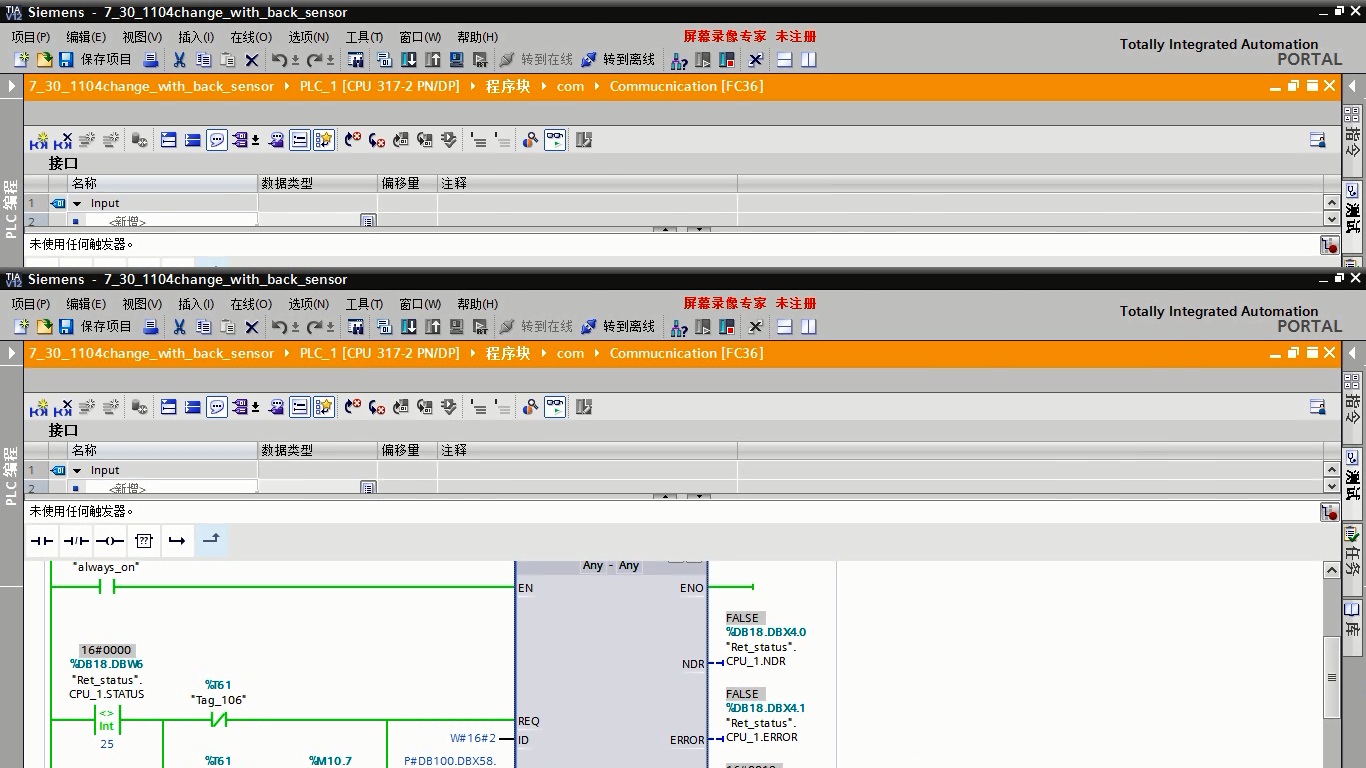The image size is (1366, 768).
Task: Toggle monitoring glasses icon in the lower editor toolbar
Action: [x=555, y=407]
